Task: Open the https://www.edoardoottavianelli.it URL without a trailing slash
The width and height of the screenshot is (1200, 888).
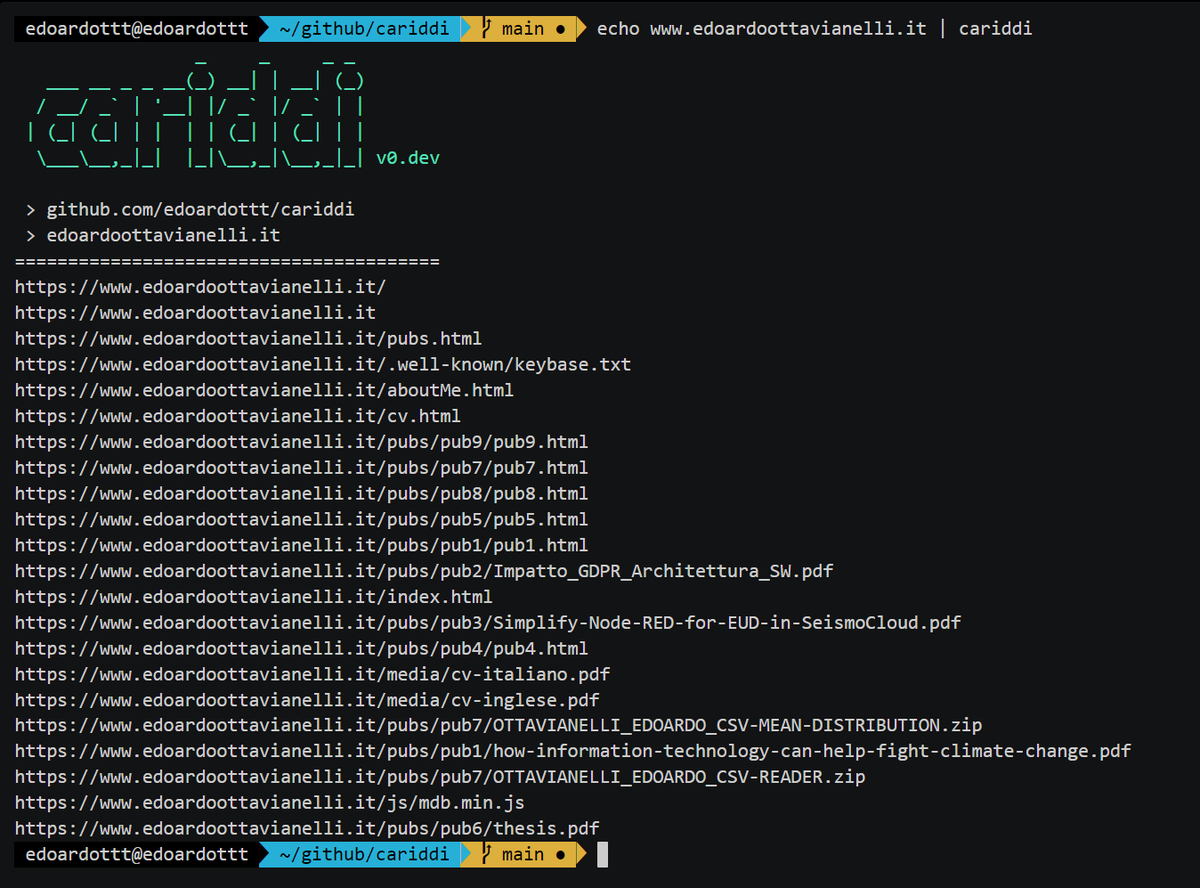Action: tap(195, 313)
